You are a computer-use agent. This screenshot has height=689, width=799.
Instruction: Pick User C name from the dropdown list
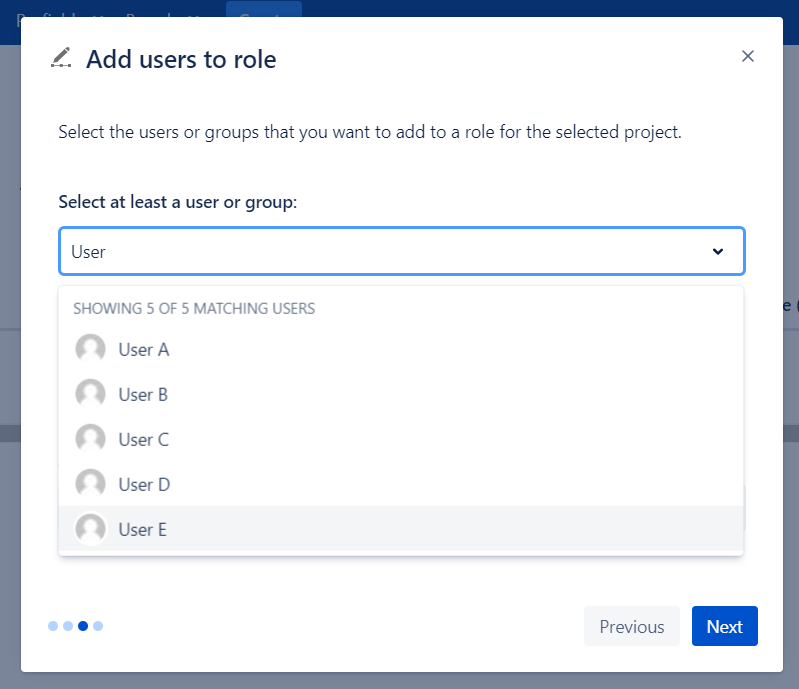[x=143, y=440]
